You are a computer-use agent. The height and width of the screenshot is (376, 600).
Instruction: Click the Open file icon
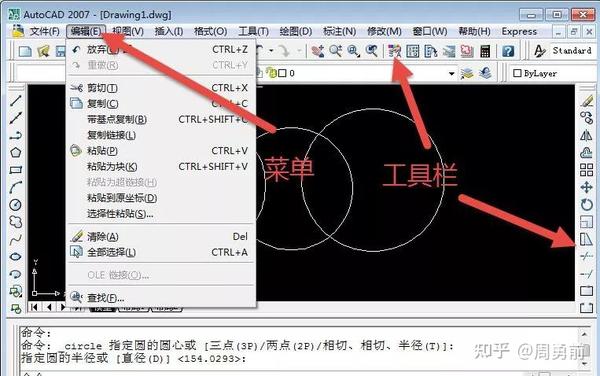(x=43, y=51)
